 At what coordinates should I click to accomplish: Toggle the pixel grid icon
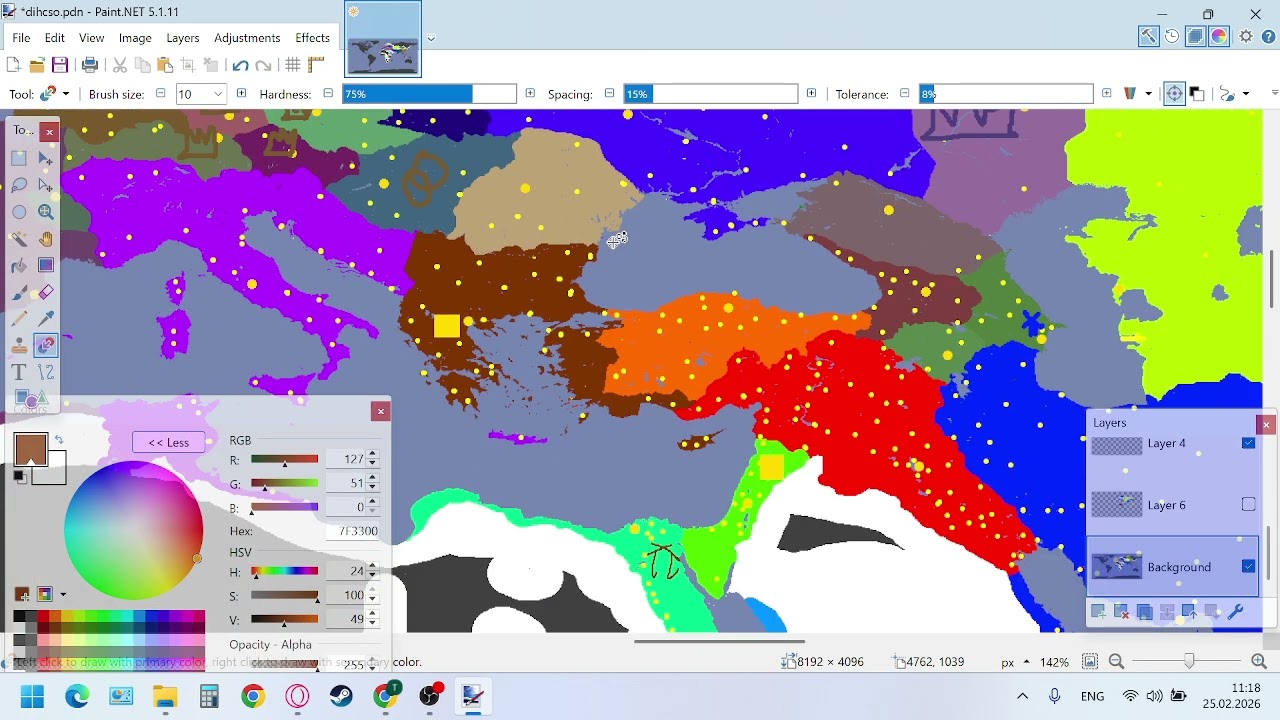[x=293, y=65]
